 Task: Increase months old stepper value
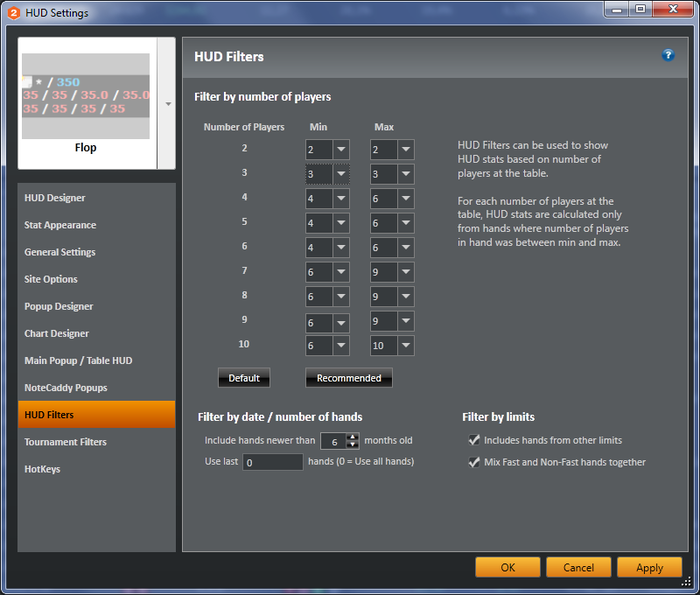353,437
